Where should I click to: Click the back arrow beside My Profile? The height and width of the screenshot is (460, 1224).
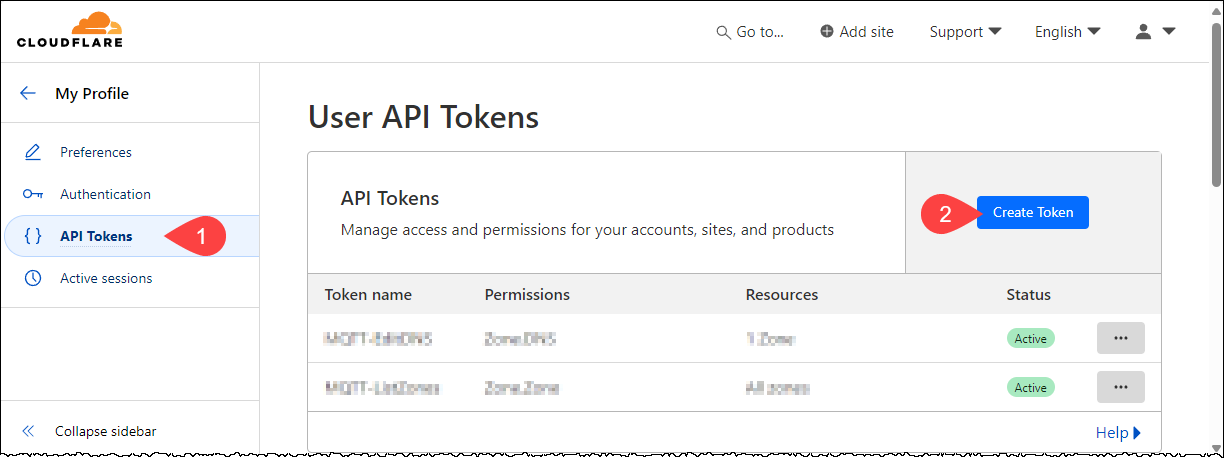click(x=28, y=93)
